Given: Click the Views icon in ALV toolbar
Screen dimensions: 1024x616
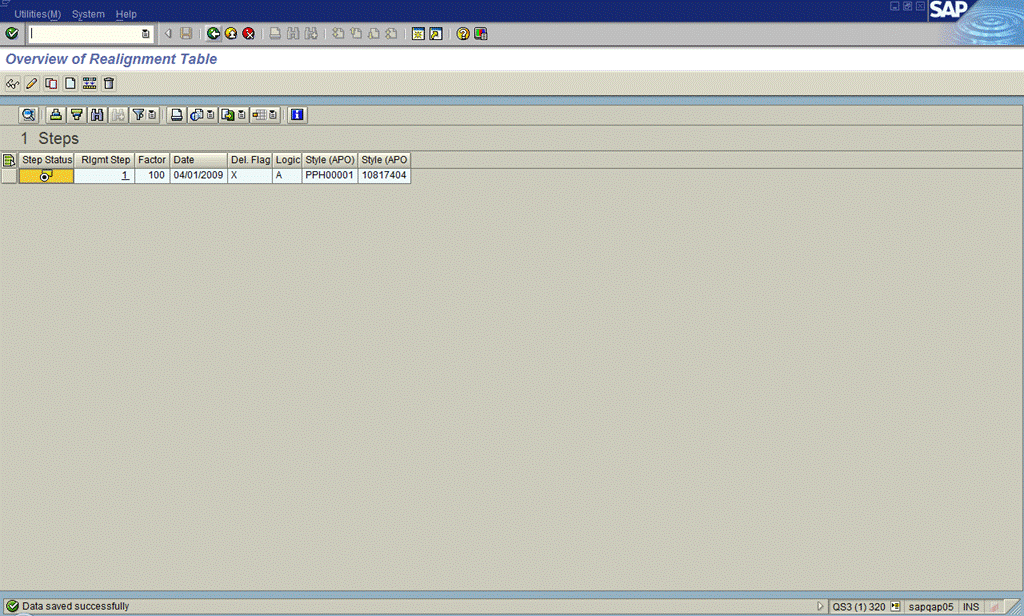Looking at the screenshot, I should pyautogui.click(x=197, y=115).
